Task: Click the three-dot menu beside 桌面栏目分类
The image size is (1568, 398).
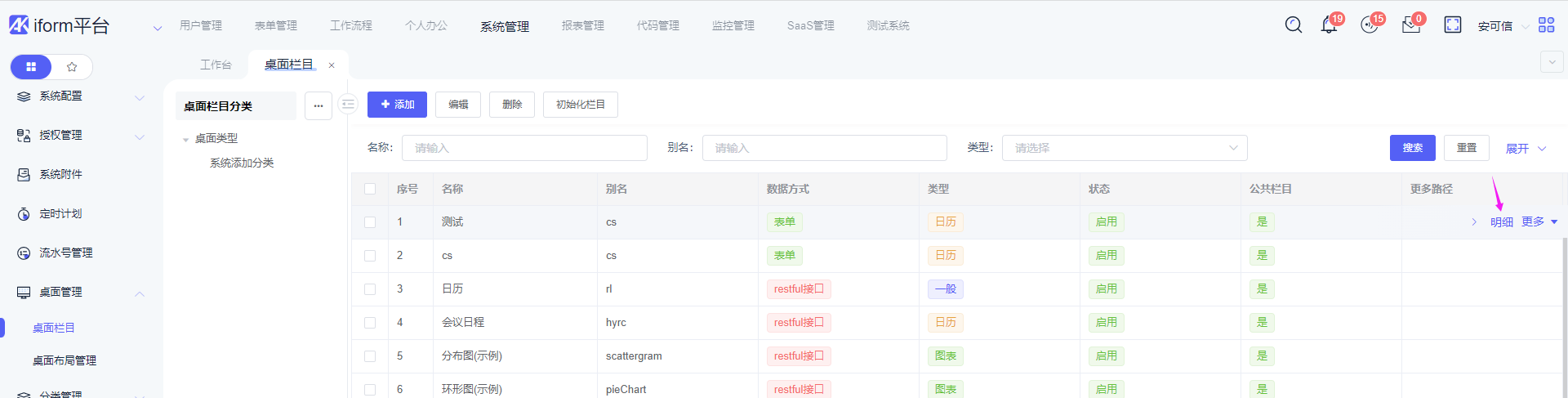Action: point(318,105)
